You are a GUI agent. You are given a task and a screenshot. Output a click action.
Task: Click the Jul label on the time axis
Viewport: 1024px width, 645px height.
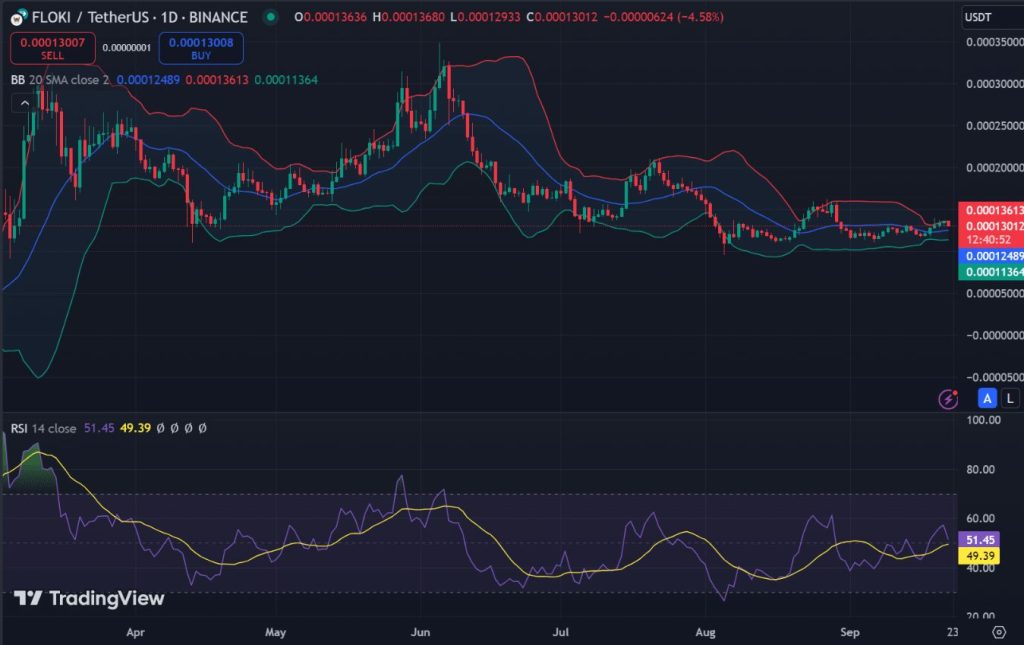pos(560,632)
